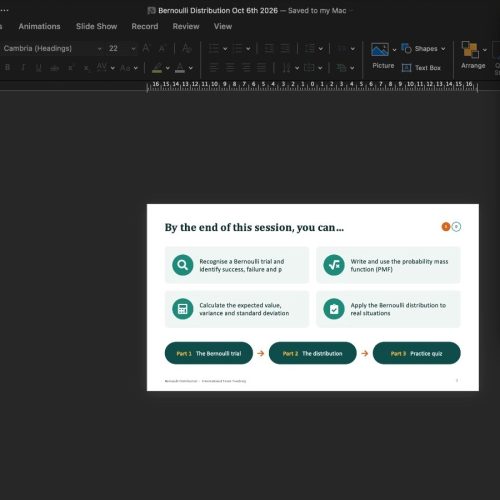Viewport: 500px width, 500px height.
Task: Click the ellipsis more options icon
Action: [x=4, y=10]
